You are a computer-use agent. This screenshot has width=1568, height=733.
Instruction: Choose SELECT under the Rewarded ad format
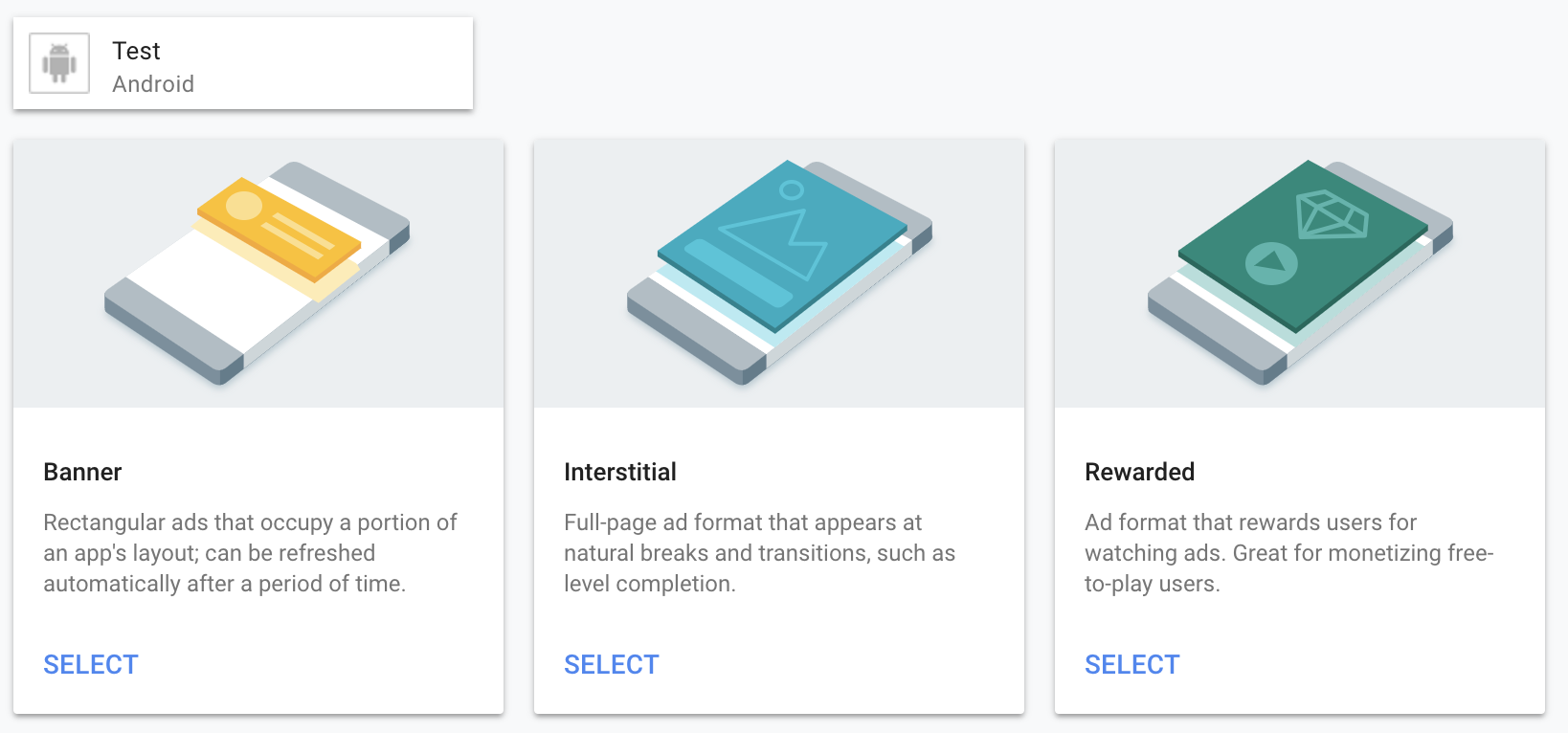pos(1131,665)
